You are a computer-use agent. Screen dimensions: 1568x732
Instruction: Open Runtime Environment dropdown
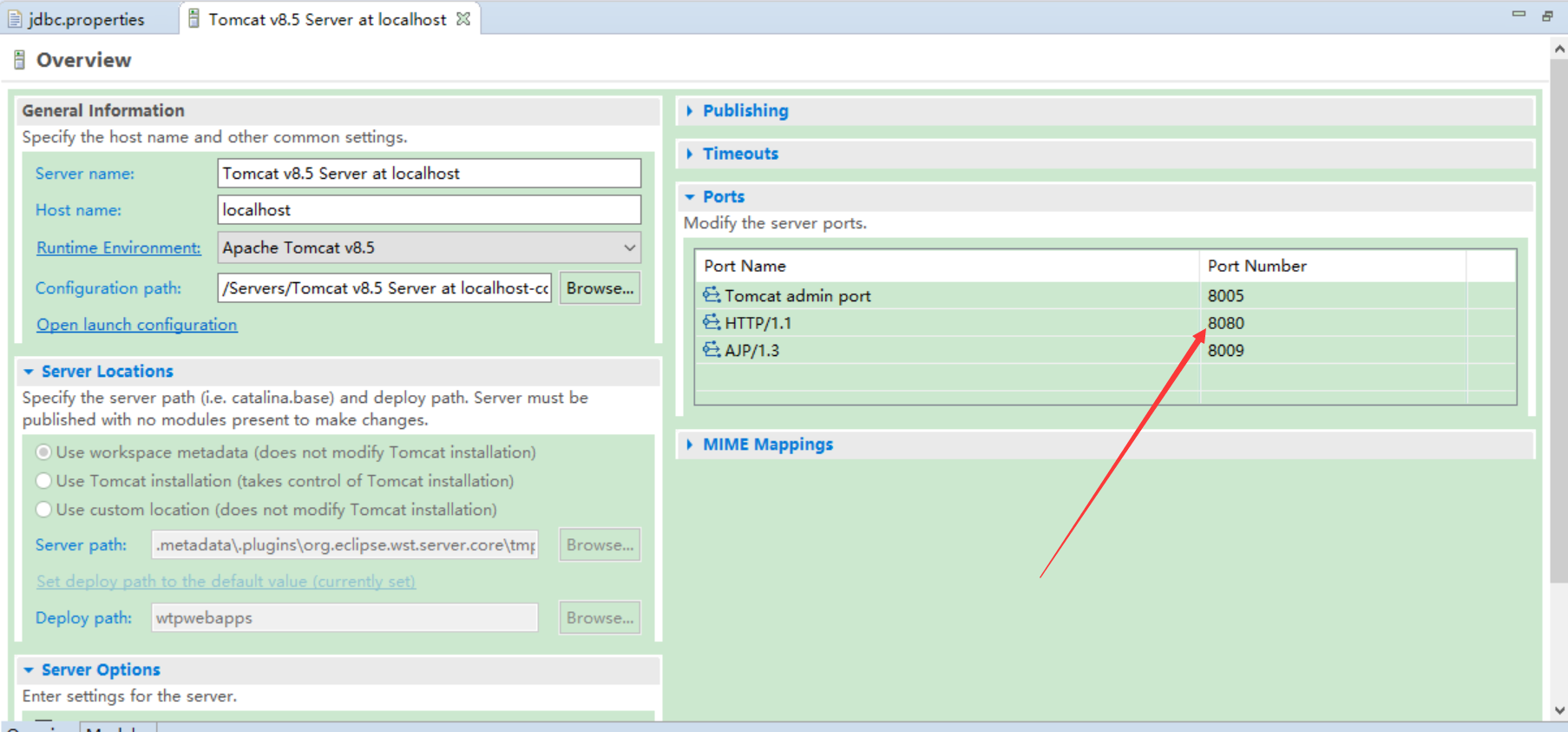point(629,247)
